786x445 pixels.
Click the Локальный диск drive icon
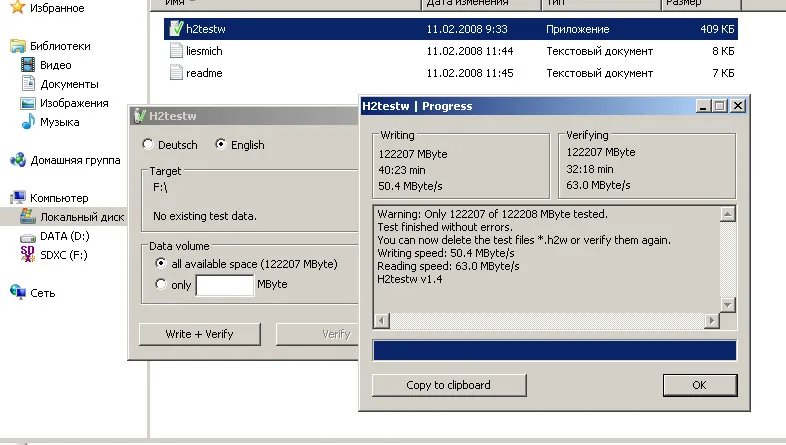tap(28, 216)
